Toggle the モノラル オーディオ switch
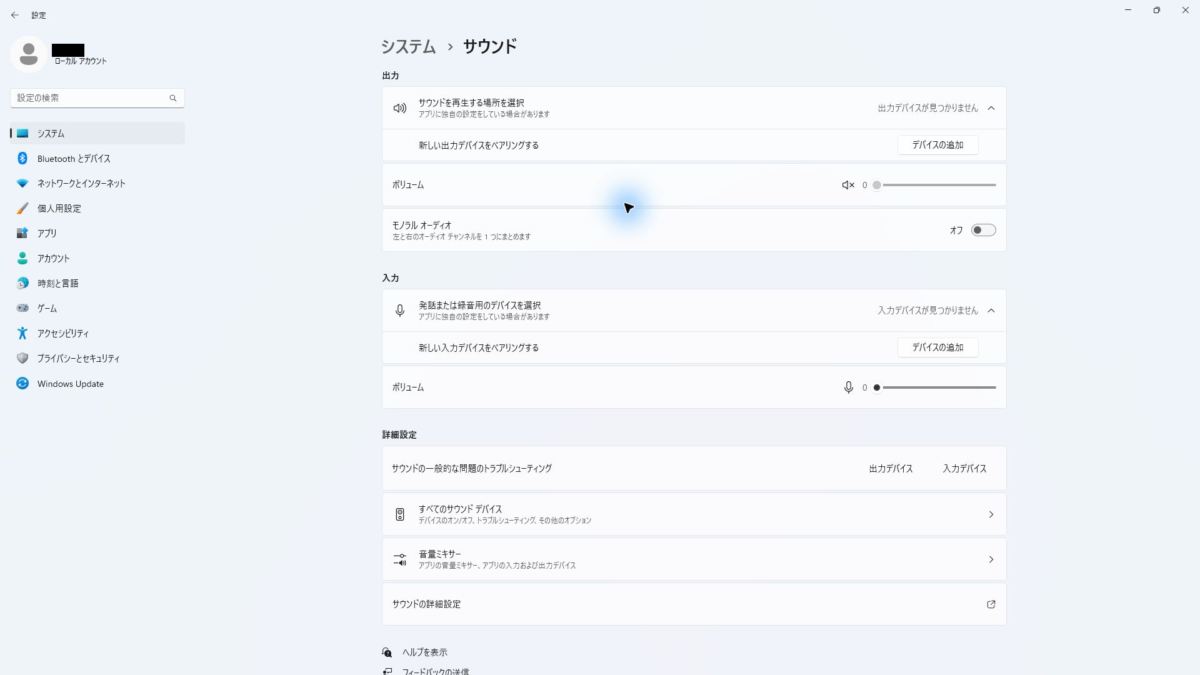This screenshot has height=675, width=1200. pos(983,230)
